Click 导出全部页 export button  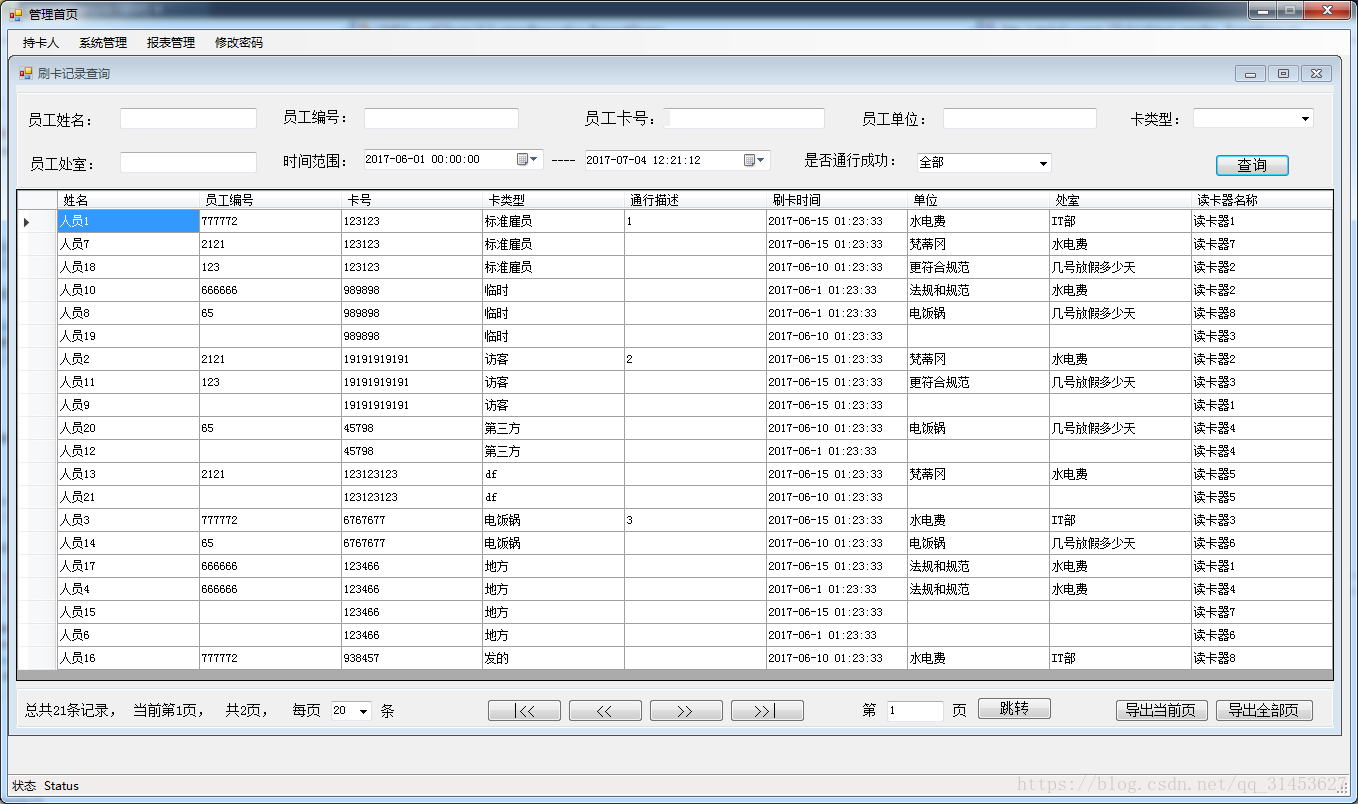(1264, 711)
